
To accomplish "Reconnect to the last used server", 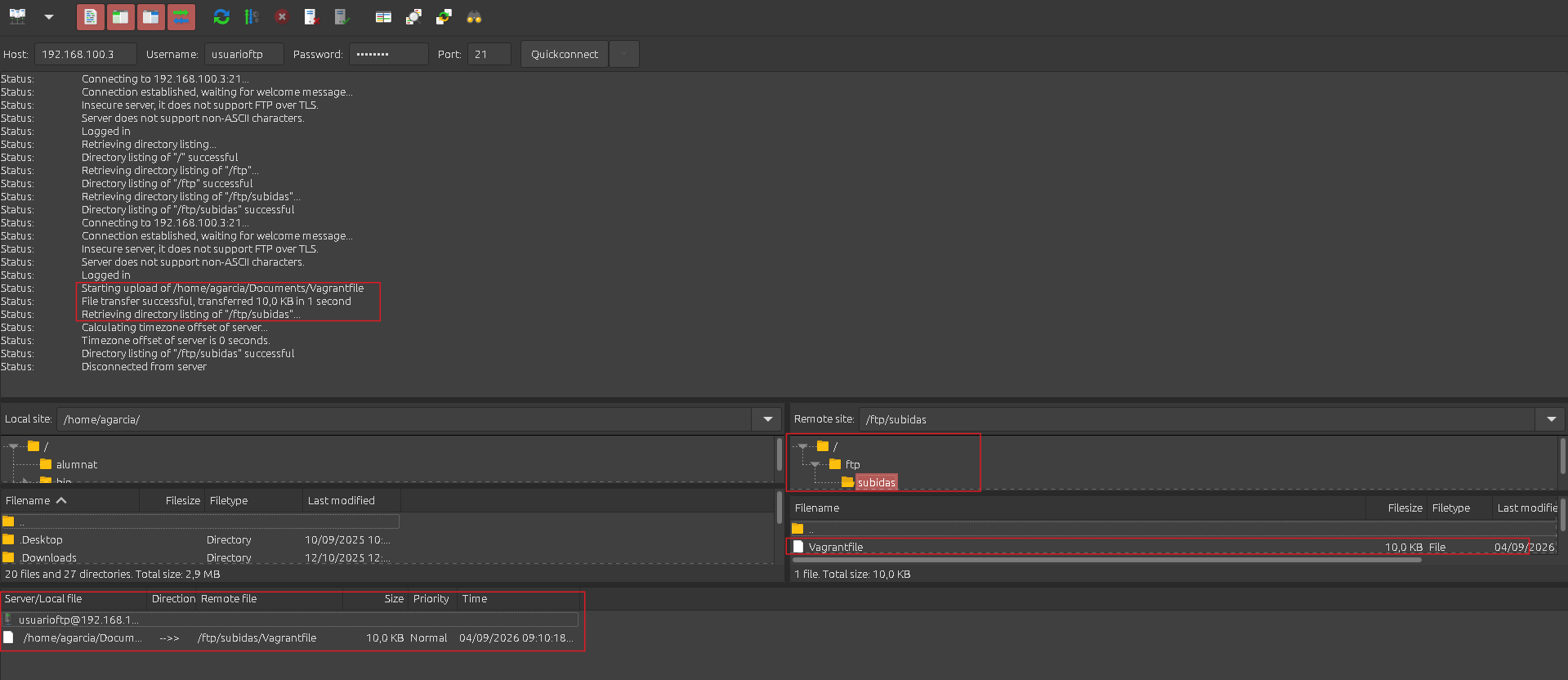I will pos(342,16).
